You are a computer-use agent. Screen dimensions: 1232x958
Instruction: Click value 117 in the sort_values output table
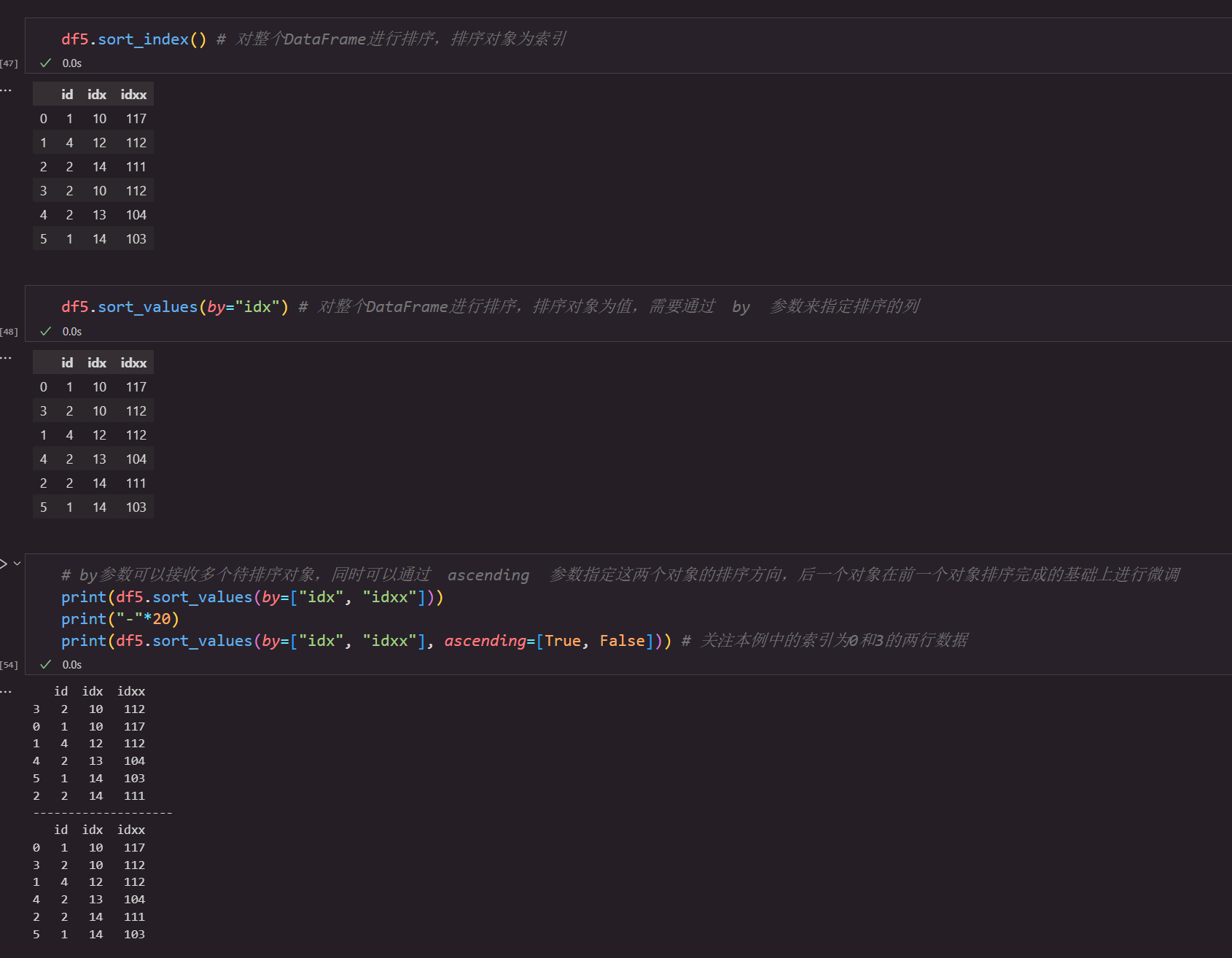136,387
